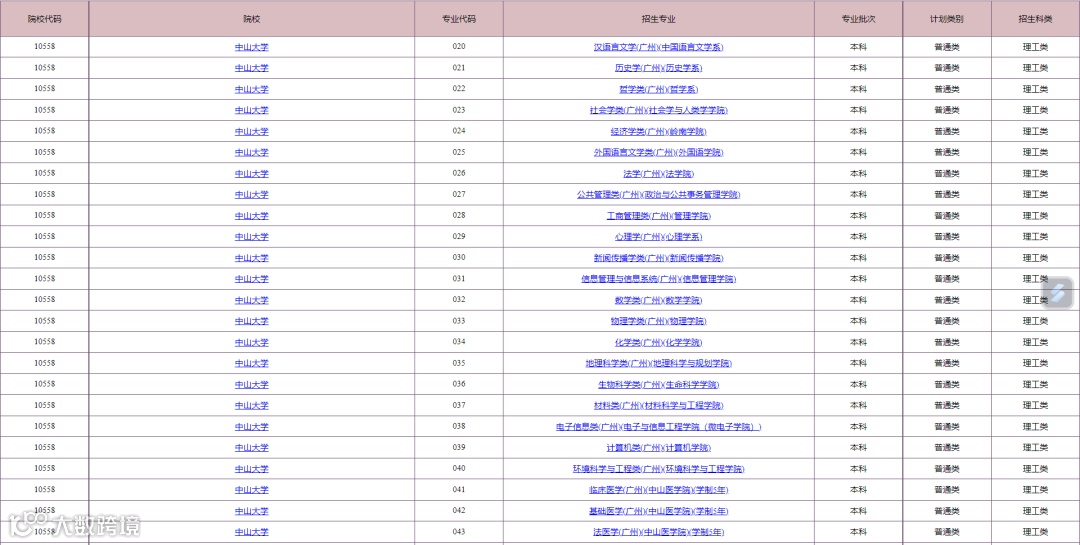
Task: Open the 汉语言文学(广州) major link
Action: coord(658,47)
